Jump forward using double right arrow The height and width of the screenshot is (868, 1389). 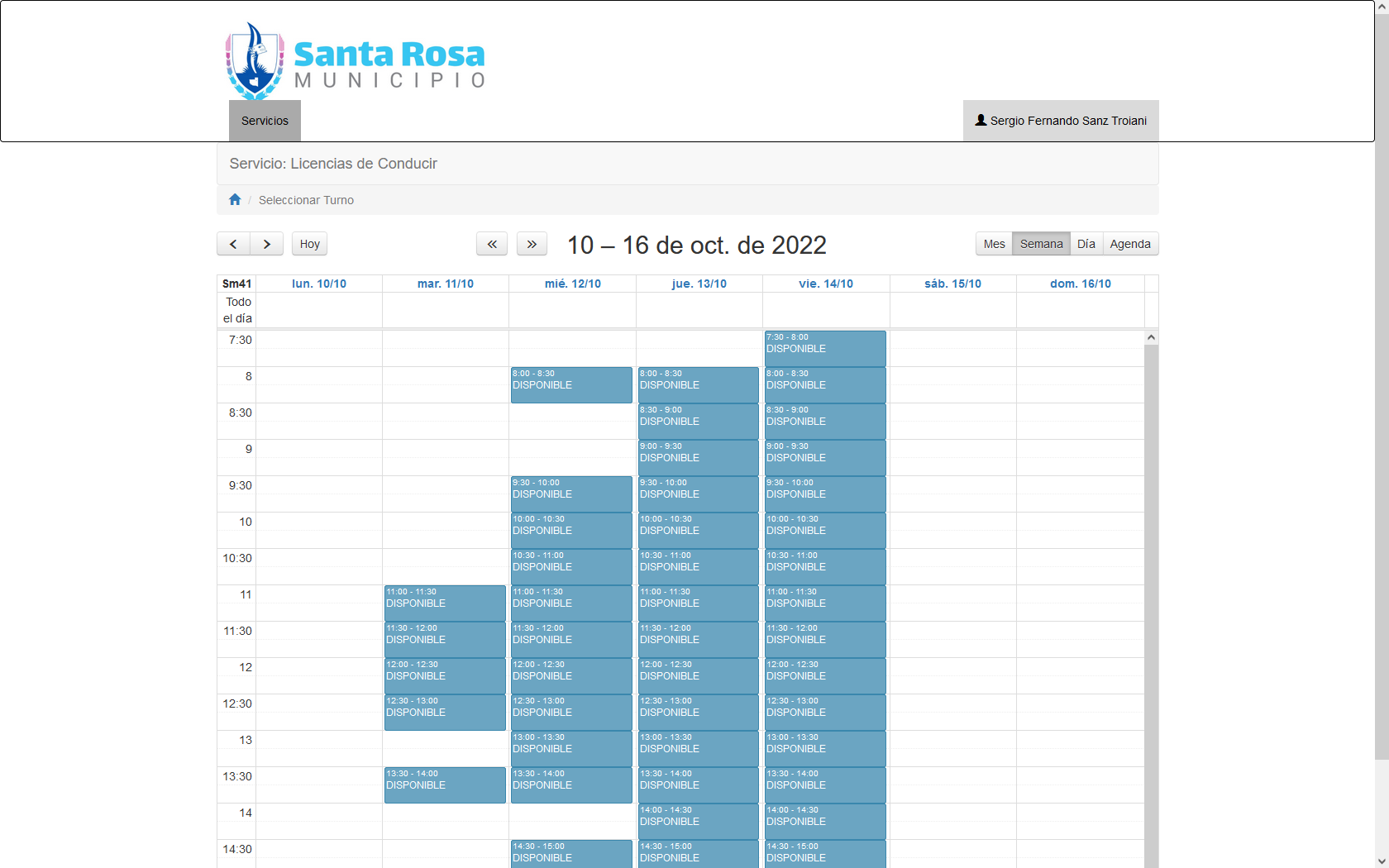532,244
